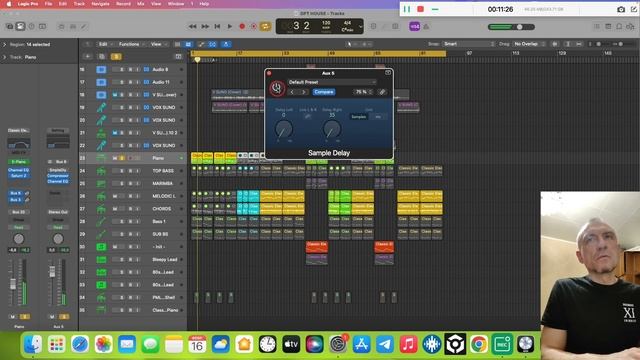
Task: Toggle Sample Delay plugin power button
Action: 277,88
